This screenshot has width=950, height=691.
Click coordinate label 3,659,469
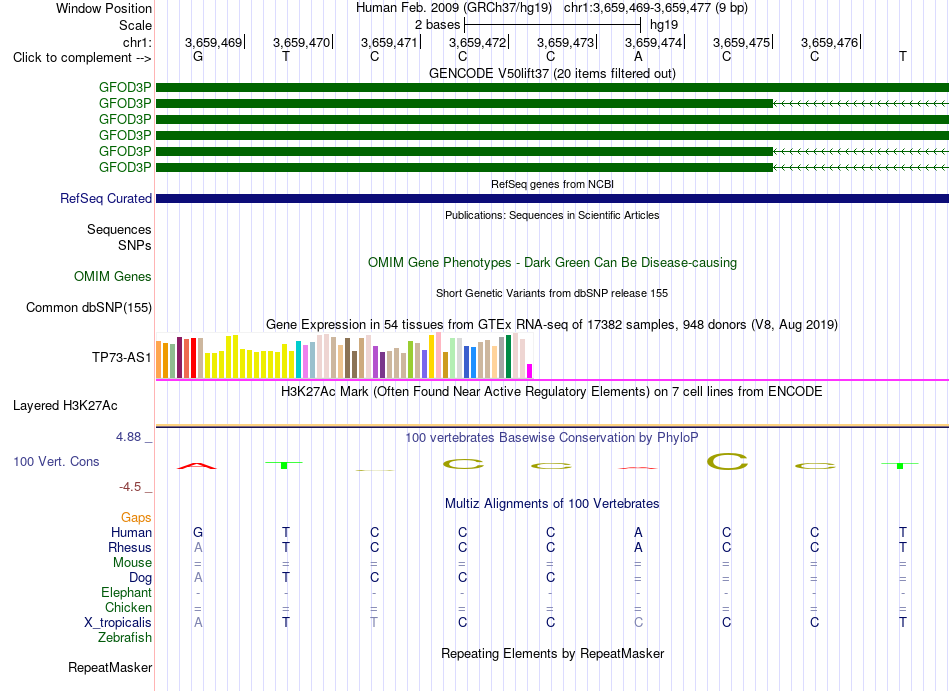(x=213, y=42)
